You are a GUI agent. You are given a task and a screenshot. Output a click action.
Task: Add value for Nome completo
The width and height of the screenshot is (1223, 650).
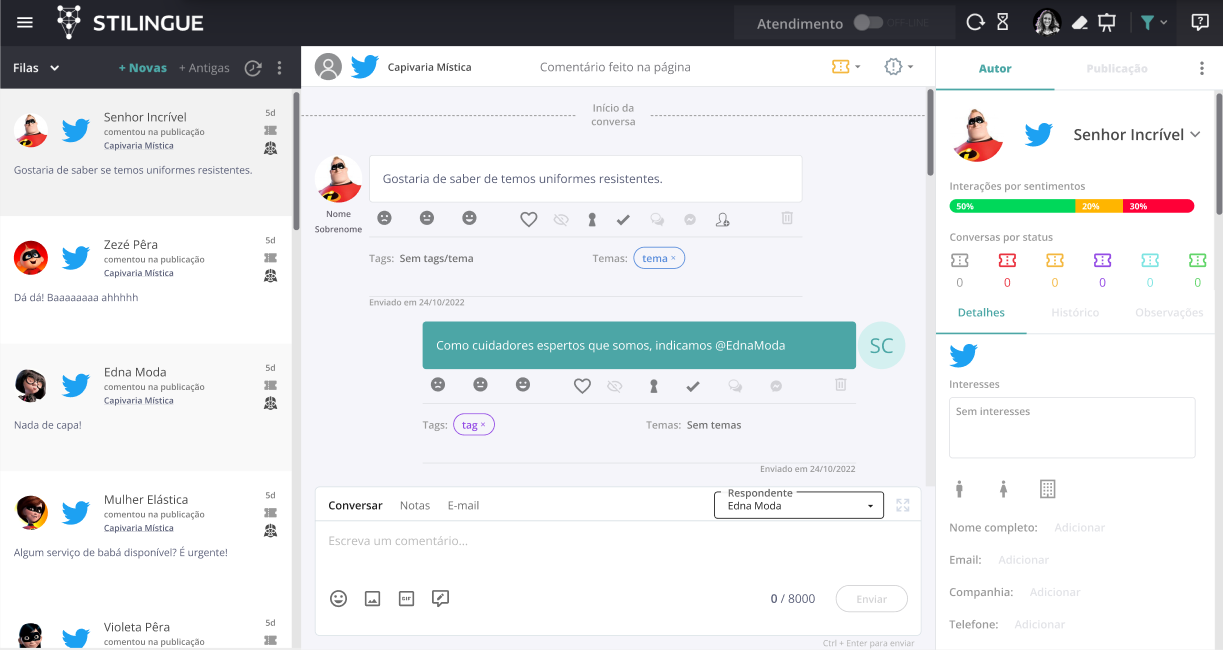(x=1080, y=527)
